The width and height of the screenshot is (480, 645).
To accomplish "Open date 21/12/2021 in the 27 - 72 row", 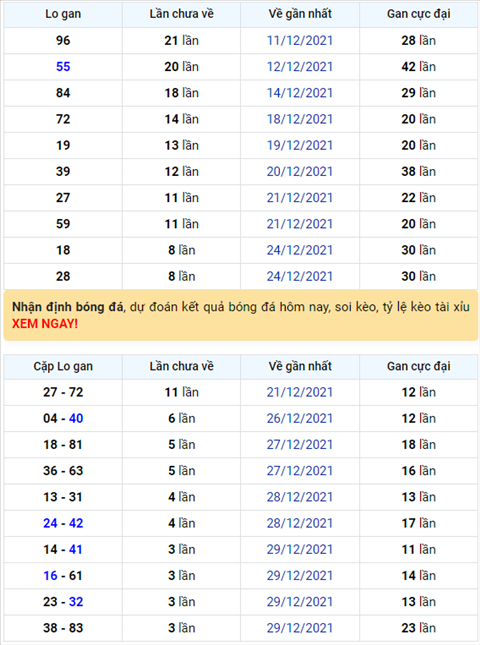I will tap(300, 392).
